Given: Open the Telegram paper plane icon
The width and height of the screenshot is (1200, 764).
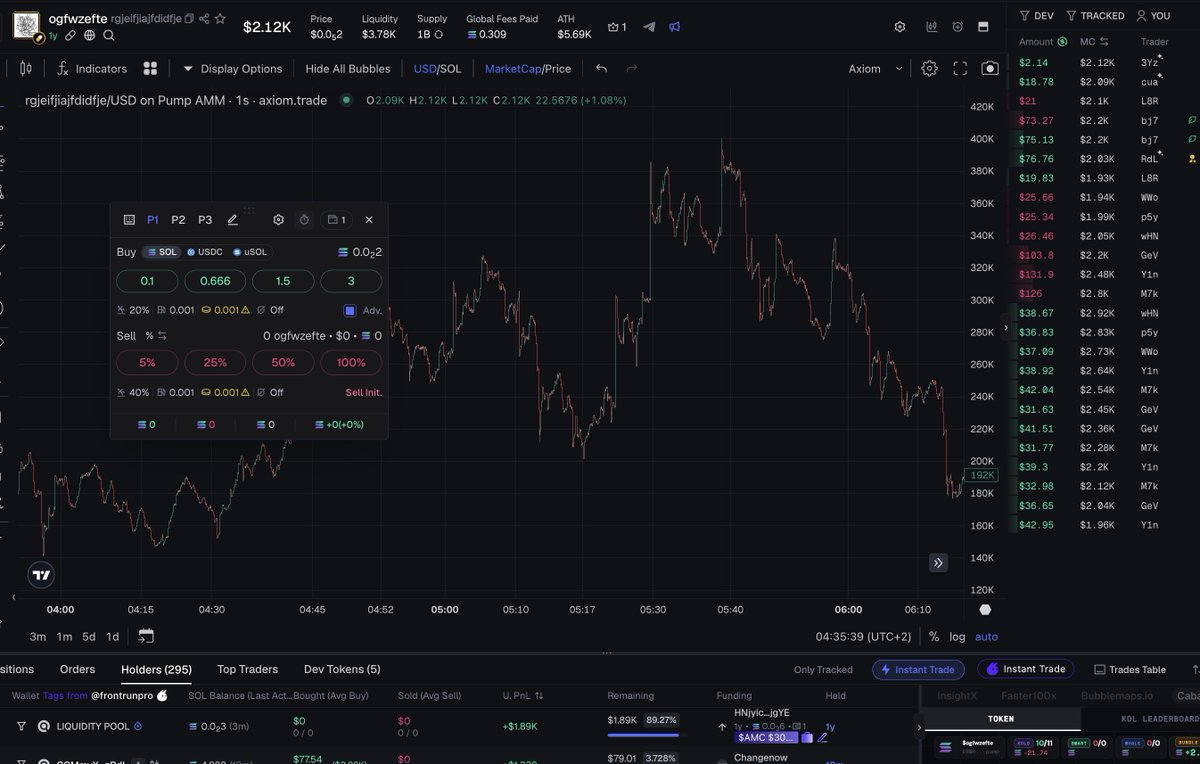Looking at the screenshot, I should pos(650,27).
